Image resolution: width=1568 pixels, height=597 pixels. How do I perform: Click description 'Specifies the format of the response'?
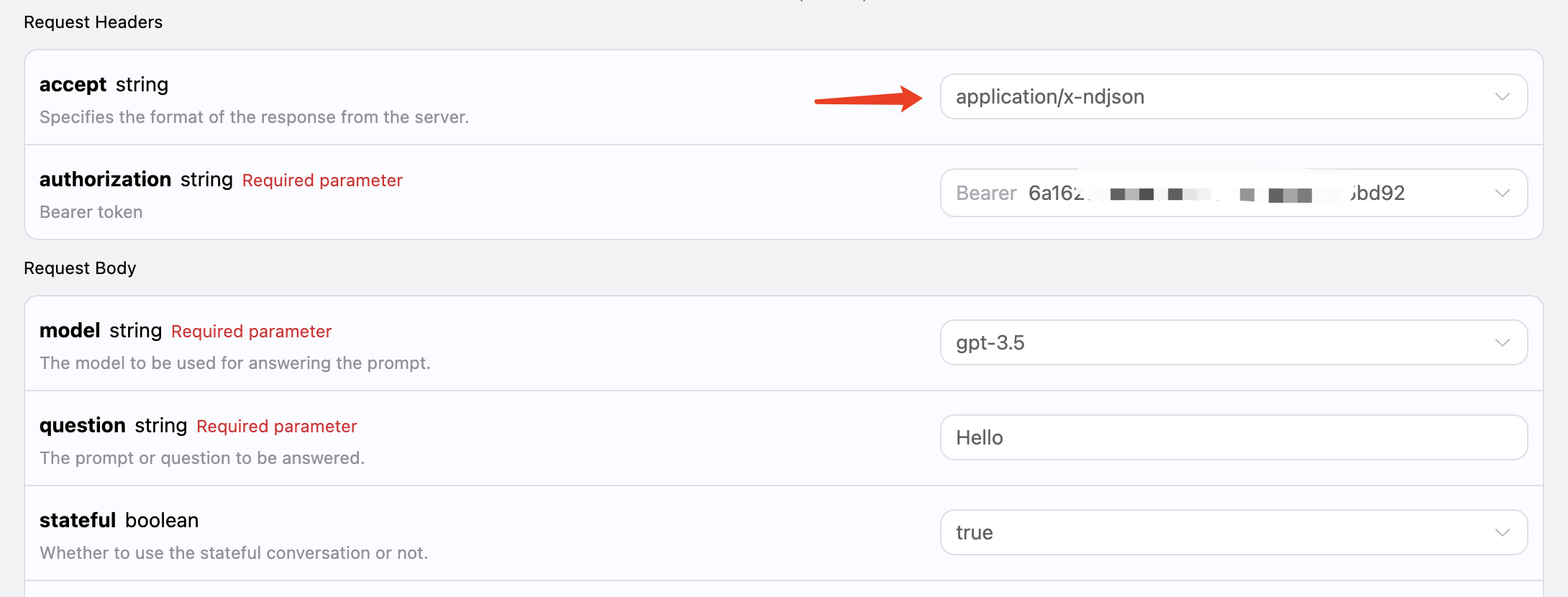(x=254, y=117)
